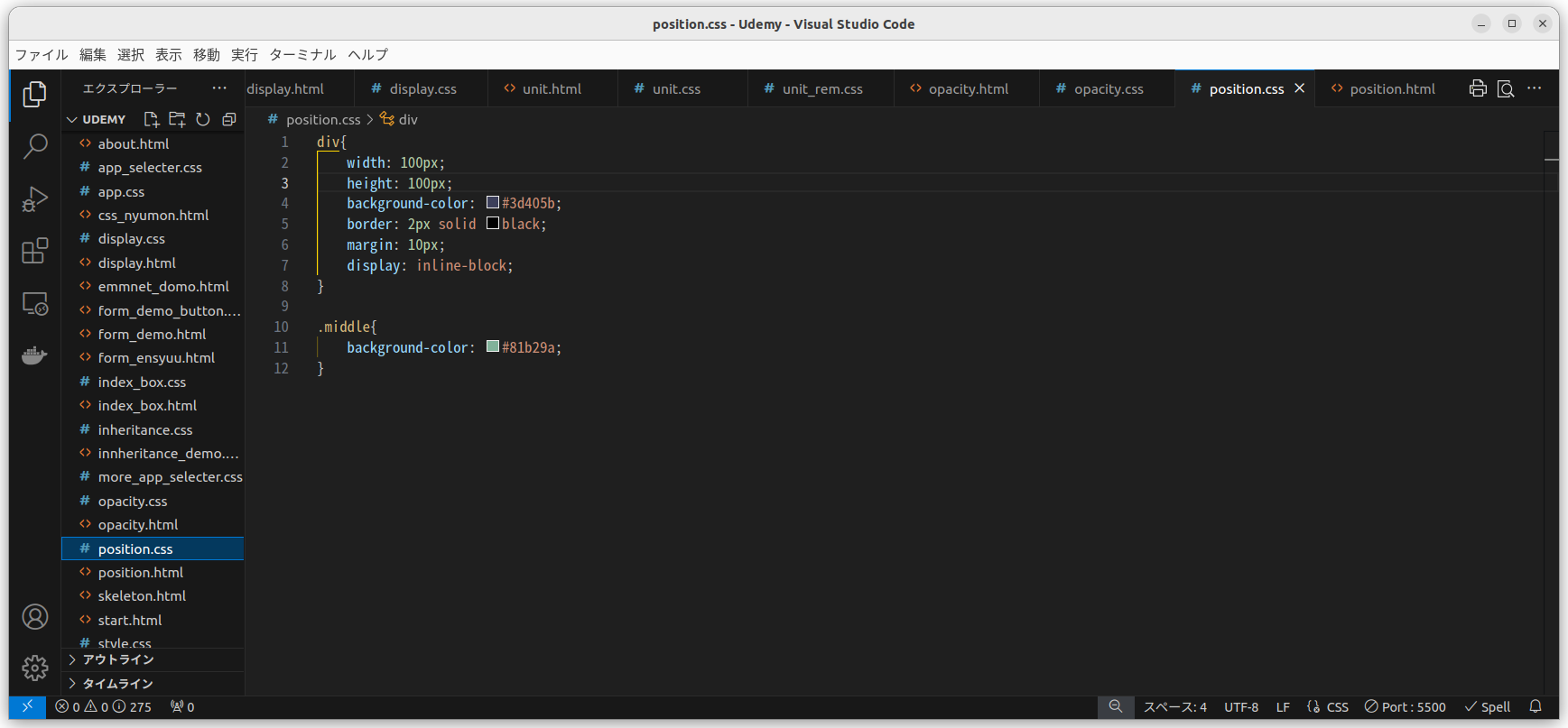Click line number 10 in the gutter
Viewport: 1568px width, 728px height.
[x=281, y=327]
